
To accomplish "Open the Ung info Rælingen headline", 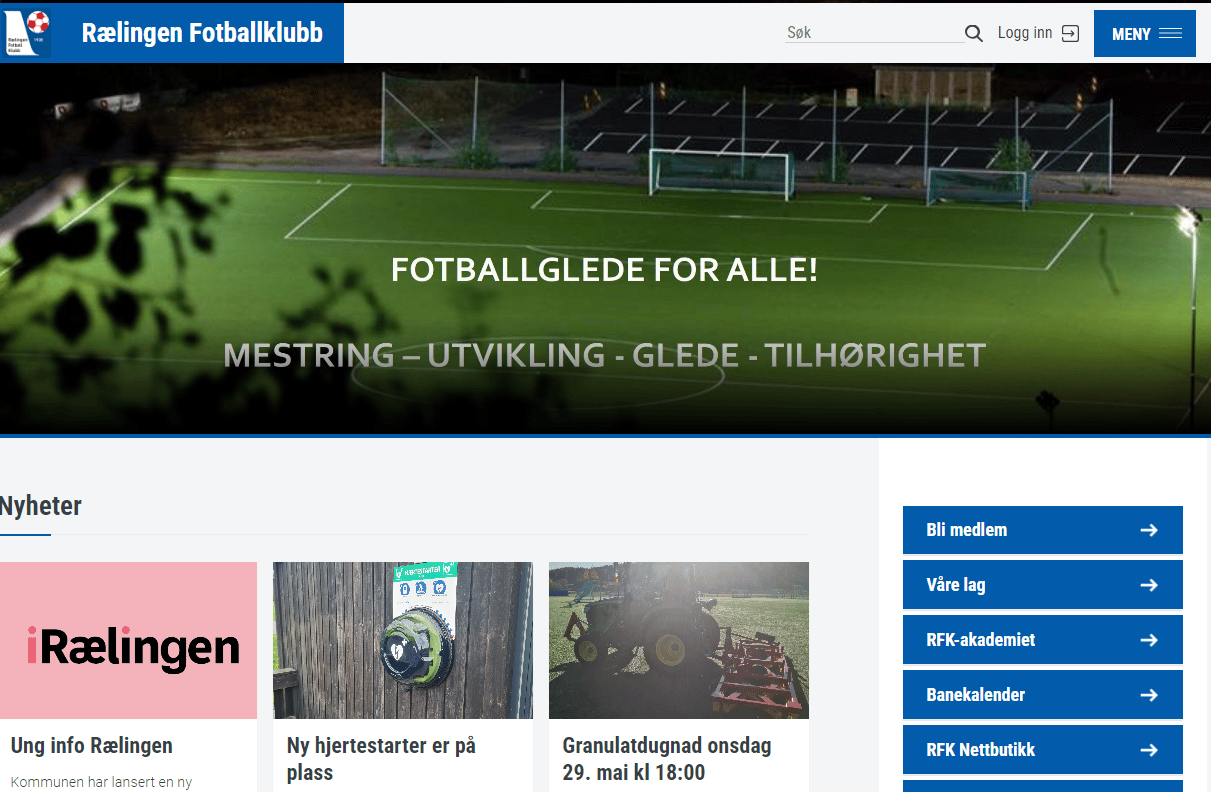I will 92,746.
